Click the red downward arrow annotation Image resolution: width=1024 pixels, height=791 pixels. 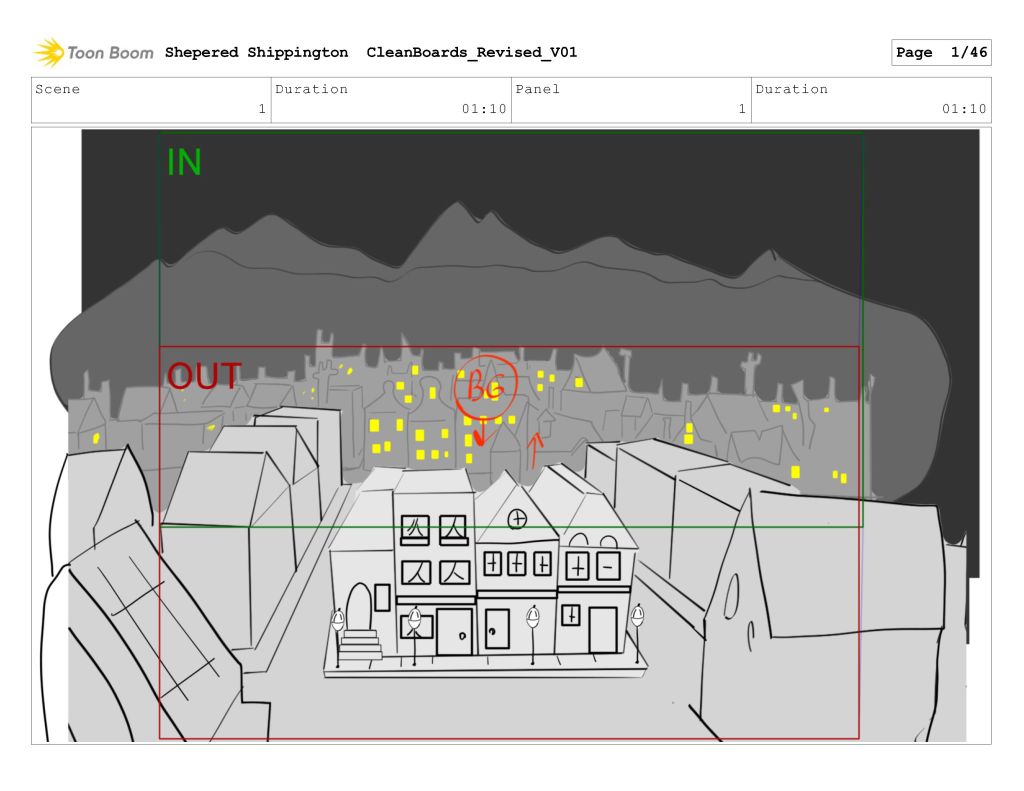(479, 432)
